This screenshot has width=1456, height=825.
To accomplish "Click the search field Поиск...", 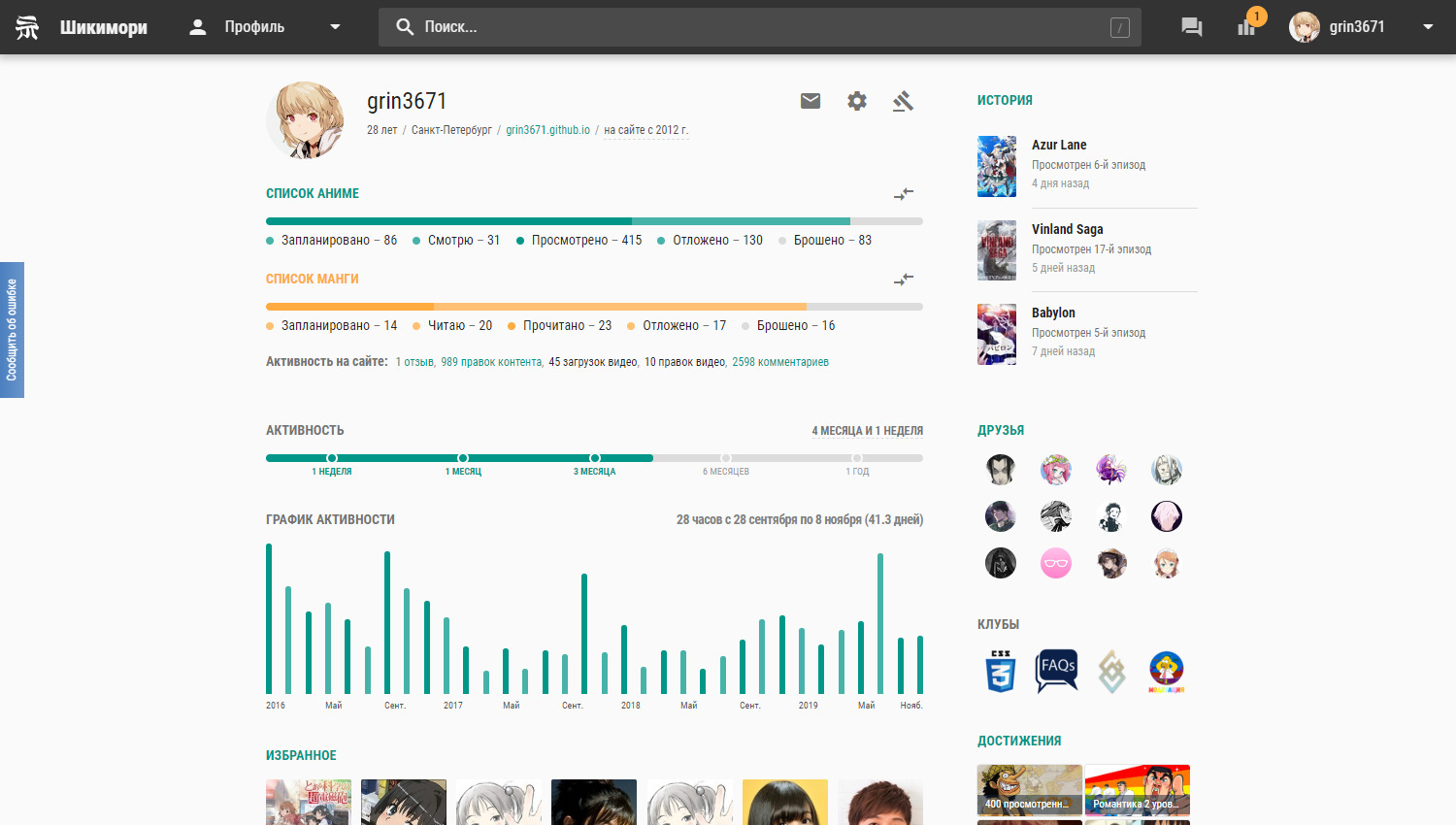I will [757, 27].
